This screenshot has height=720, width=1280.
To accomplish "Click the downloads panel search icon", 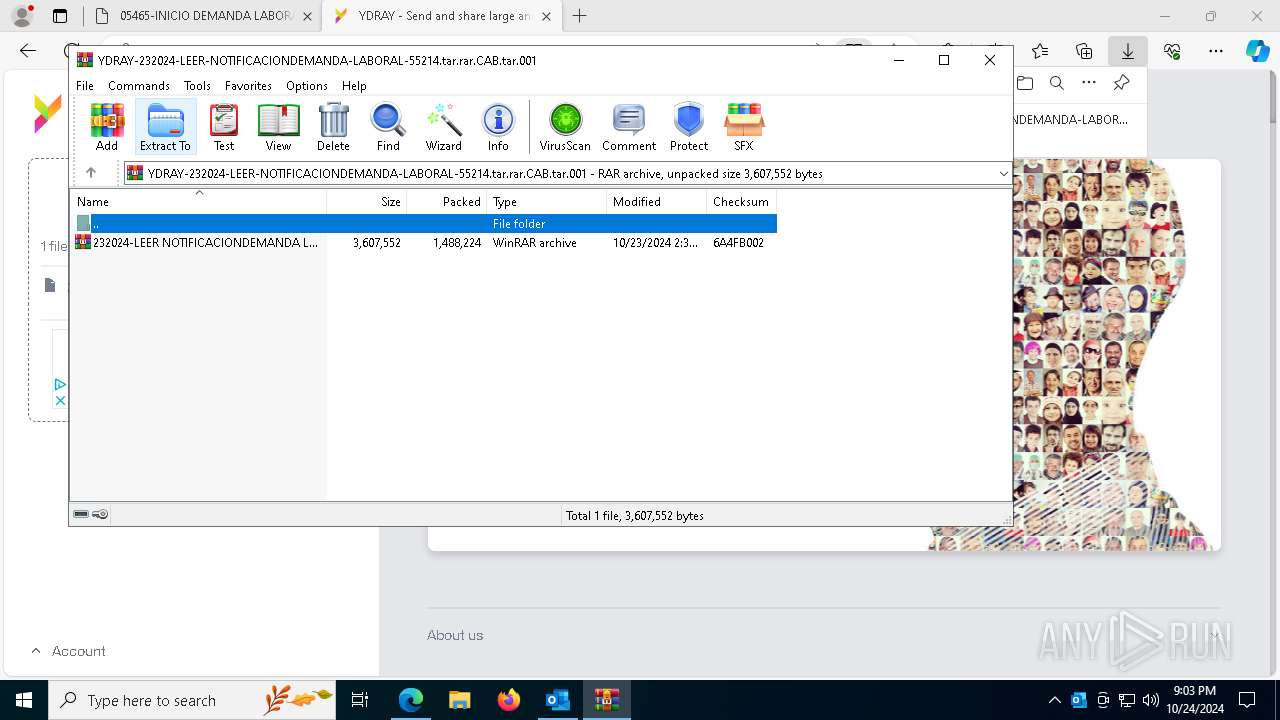I will pos(1057,83).
